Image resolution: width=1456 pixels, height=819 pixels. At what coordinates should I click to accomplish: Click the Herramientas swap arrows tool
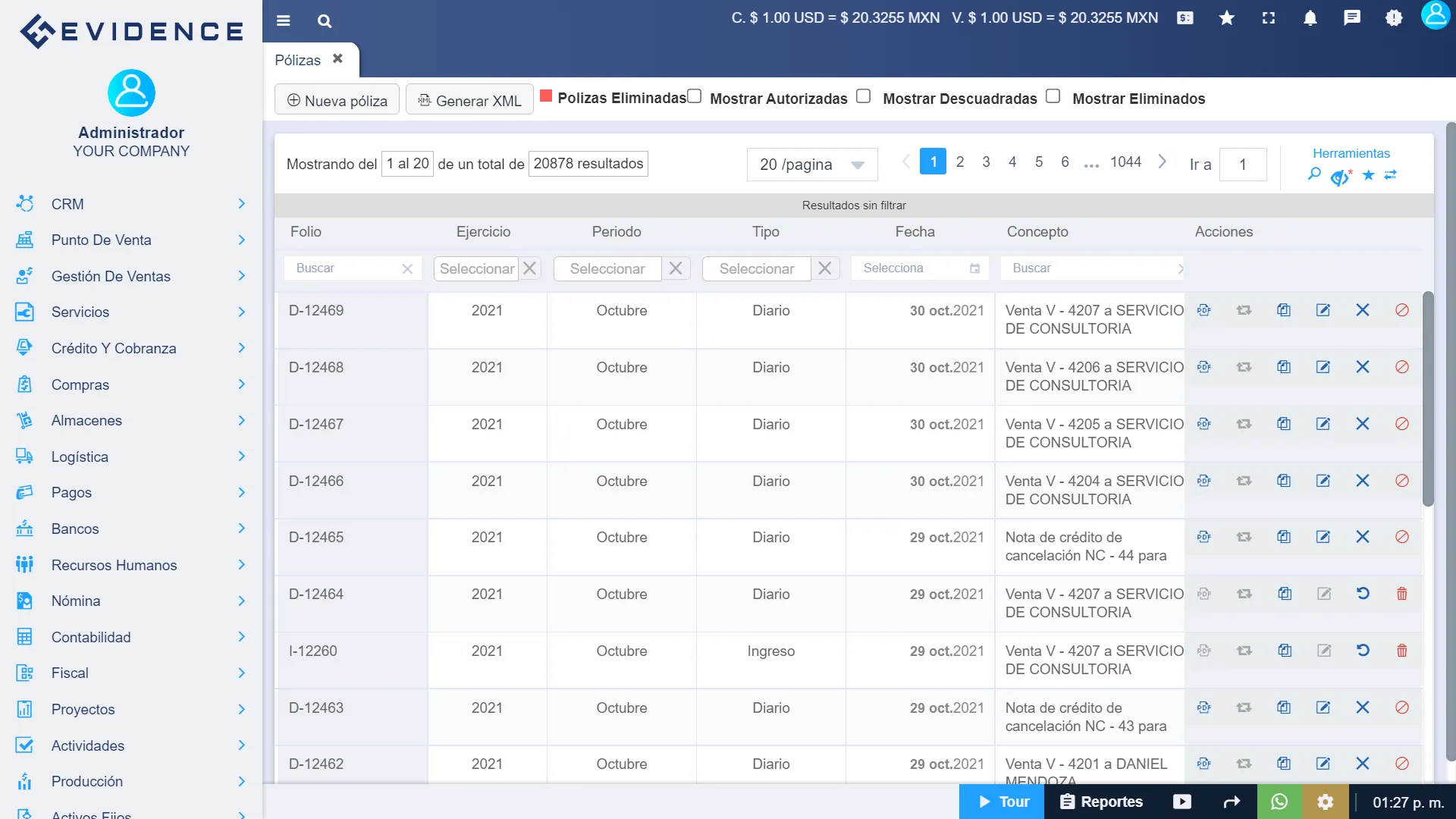[1391, 175]
